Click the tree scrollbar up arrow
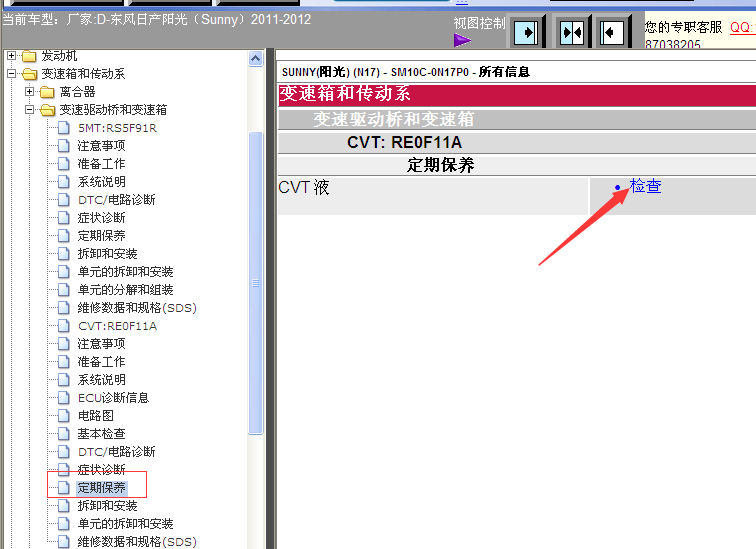Image resolution: width=756 pixels, height=549 pixels. [x=256, y=59]
